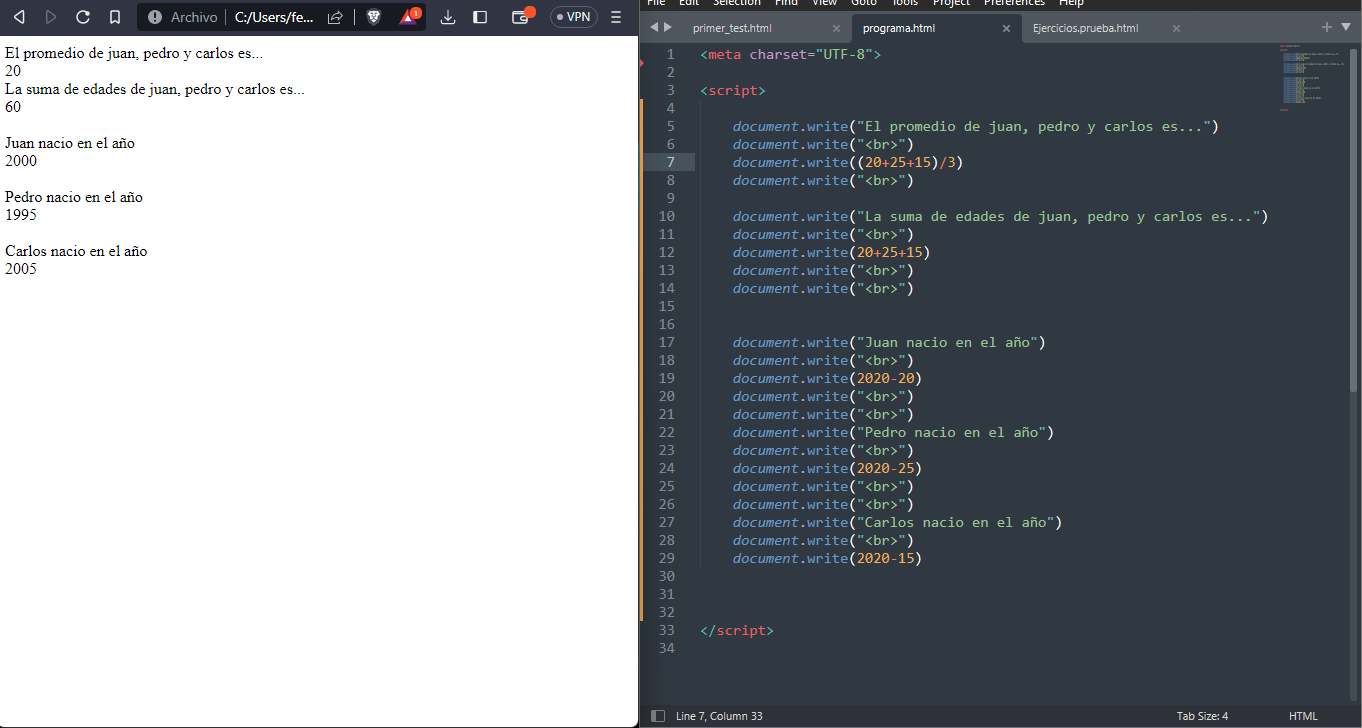The width and height of the screenshot is (1362, 728).
Task: Click the "Carlos nacio en el año" code string
Action: tap(954, 522)
